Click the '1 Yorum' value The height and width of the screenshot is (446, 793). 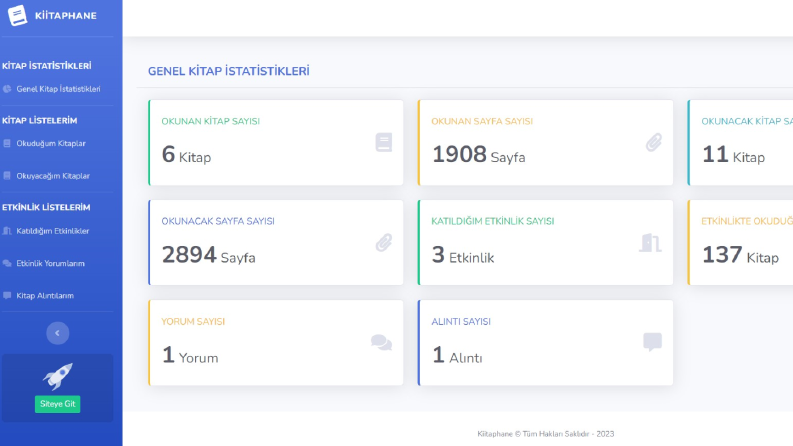190,355
